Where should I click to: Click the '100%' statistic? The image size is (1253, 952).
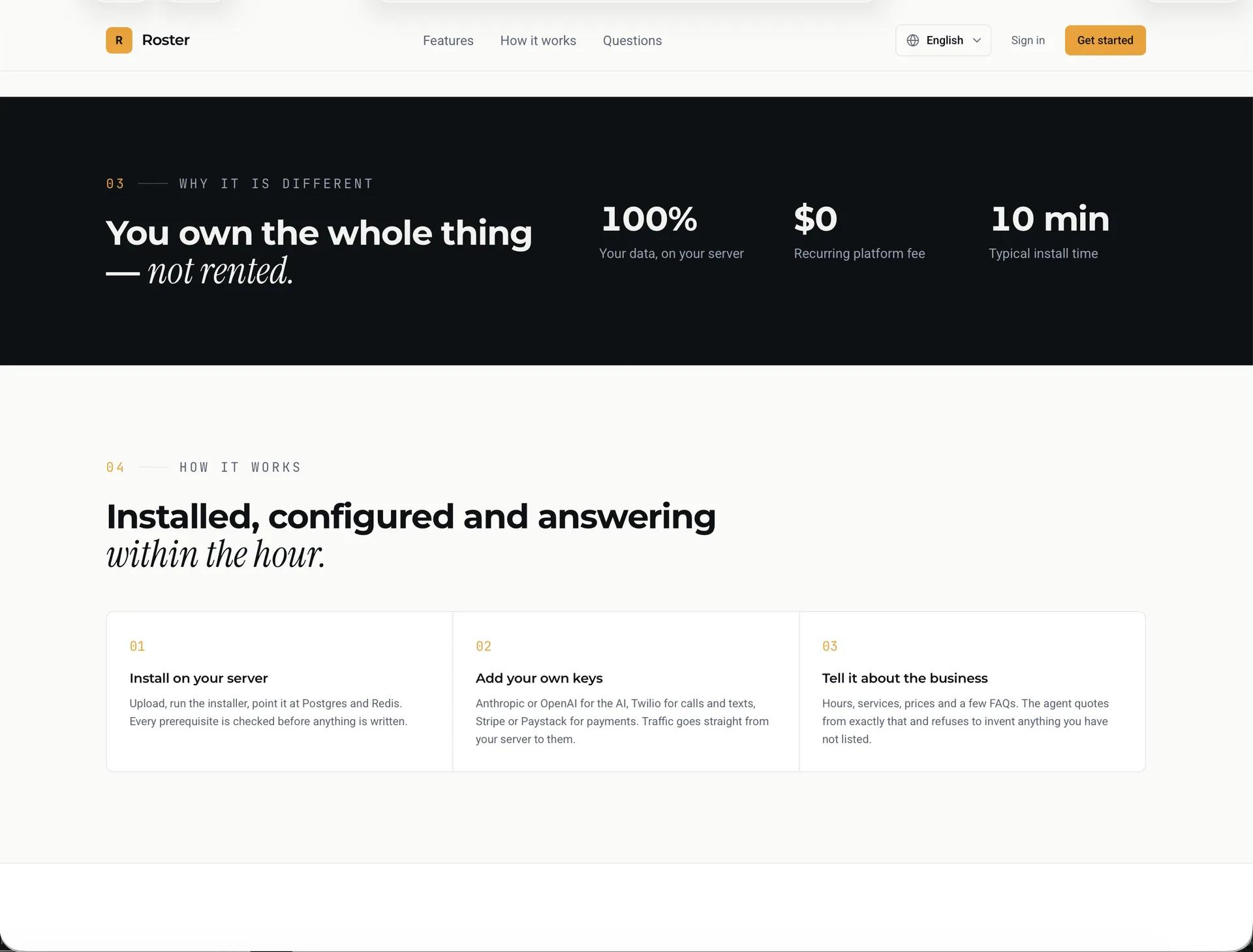pyautogui.click(x=649, y=219)
